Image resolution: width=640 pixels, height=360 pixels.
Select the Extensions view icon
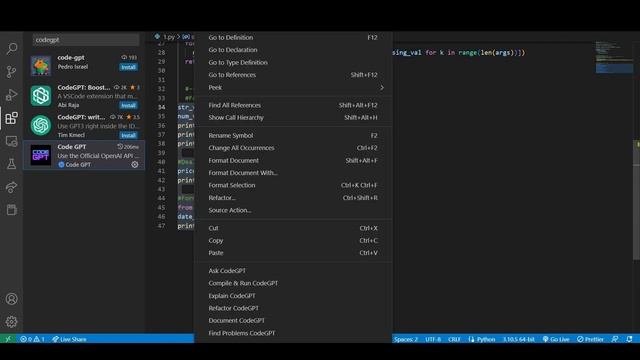click(11, 118)
